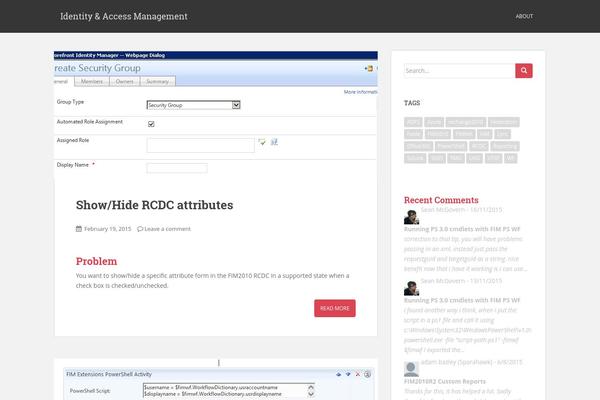Viewport: 600px width, 400px height.
Task: Toggle the Automated Role Assignment checkbox
Action: (x=151, y=124)
